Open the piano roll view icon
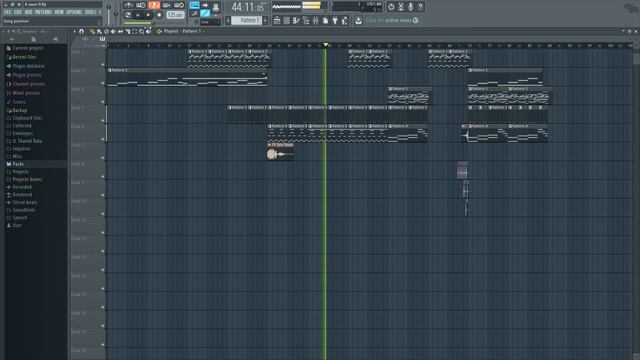Viewport: 640px width, 360px height. [x=296, y=20]
